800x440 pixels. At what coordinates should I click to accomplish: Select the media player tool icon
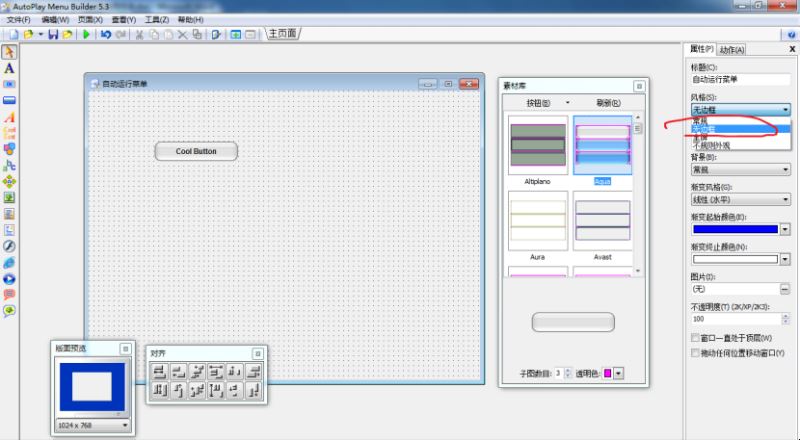[x=9, y=279]
